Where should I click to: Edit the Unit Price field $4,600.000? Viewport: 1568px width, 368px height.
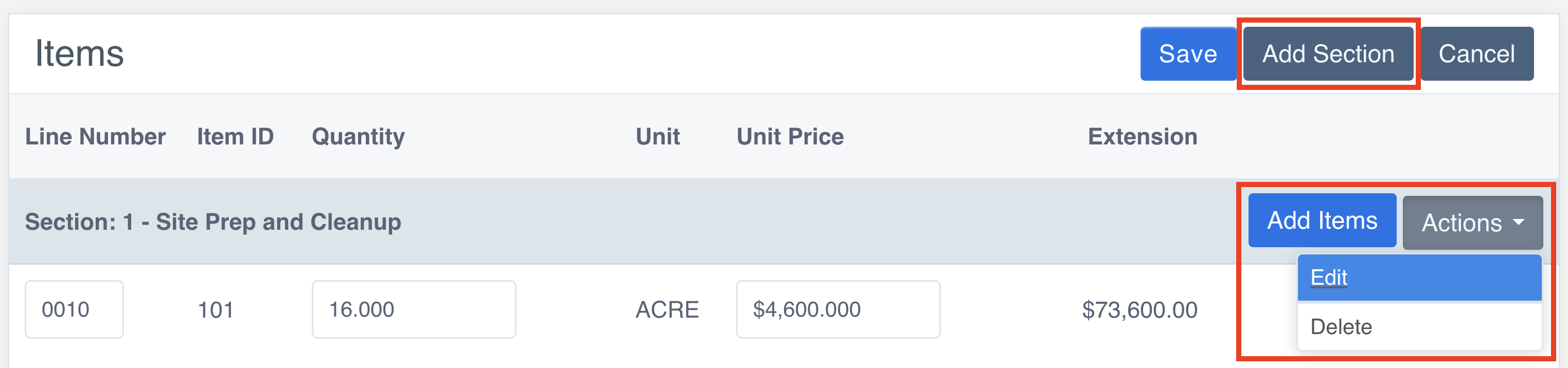838,309
